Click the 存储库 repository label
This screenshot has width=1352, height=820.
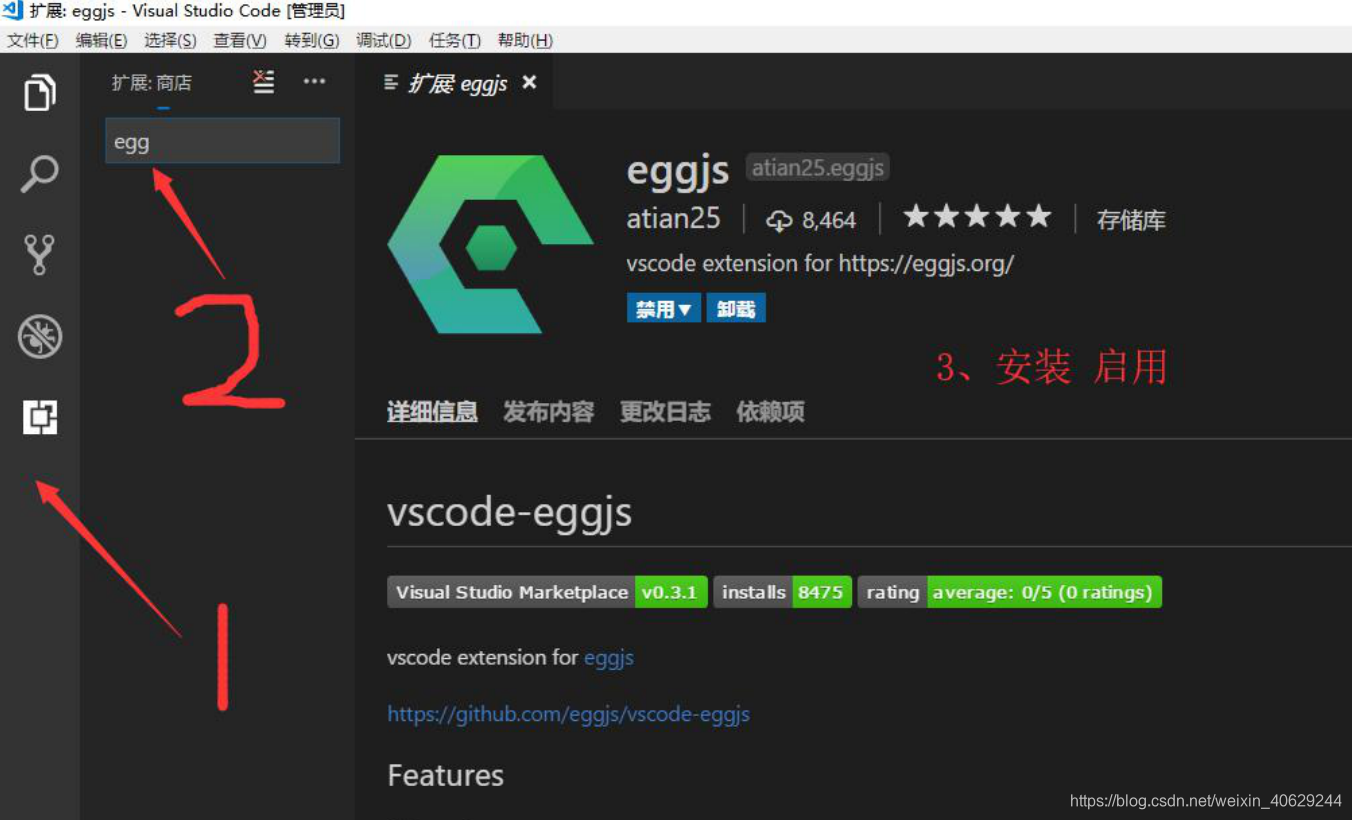pos(1131,219)
